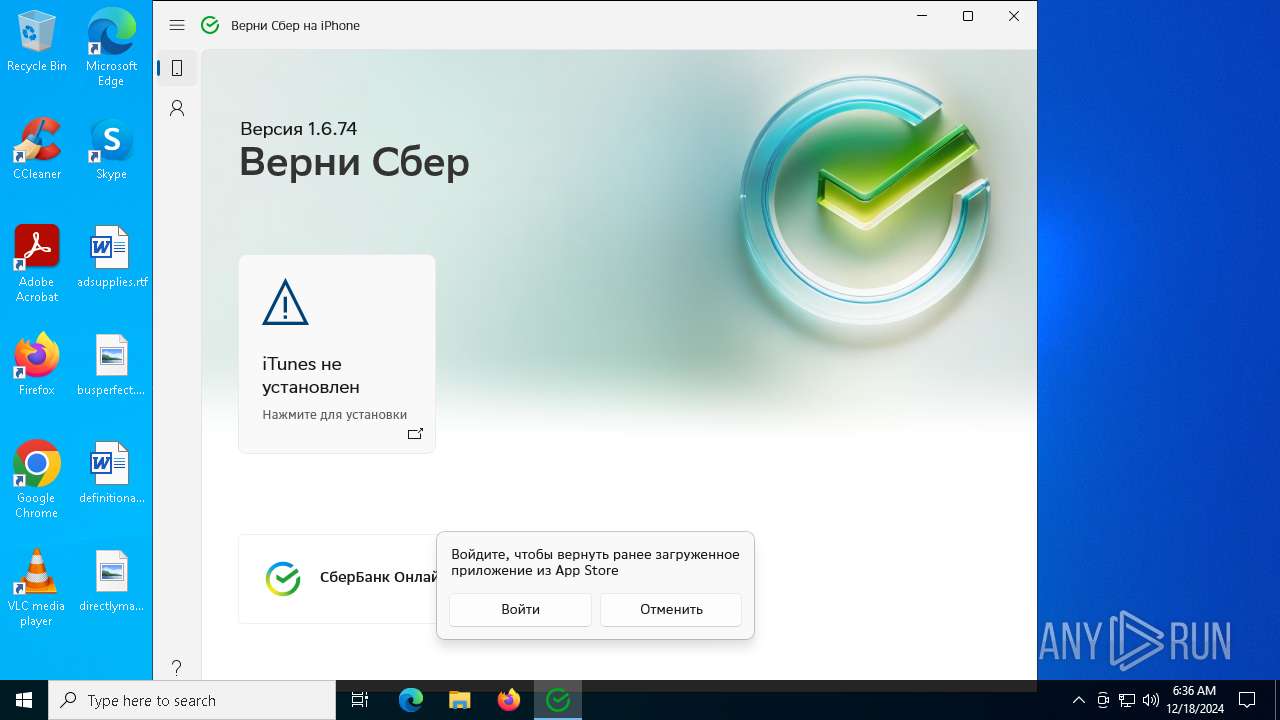1280x720 pixels.
Task: Open Skype desktop shortcut
Action: point(111,149)
